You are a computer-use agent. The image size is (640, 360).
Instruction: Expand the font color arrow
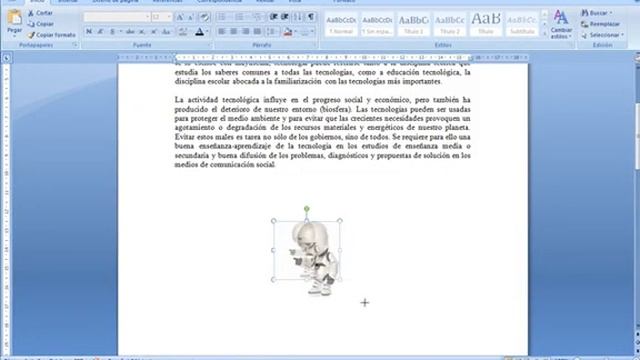pos(207,32)
